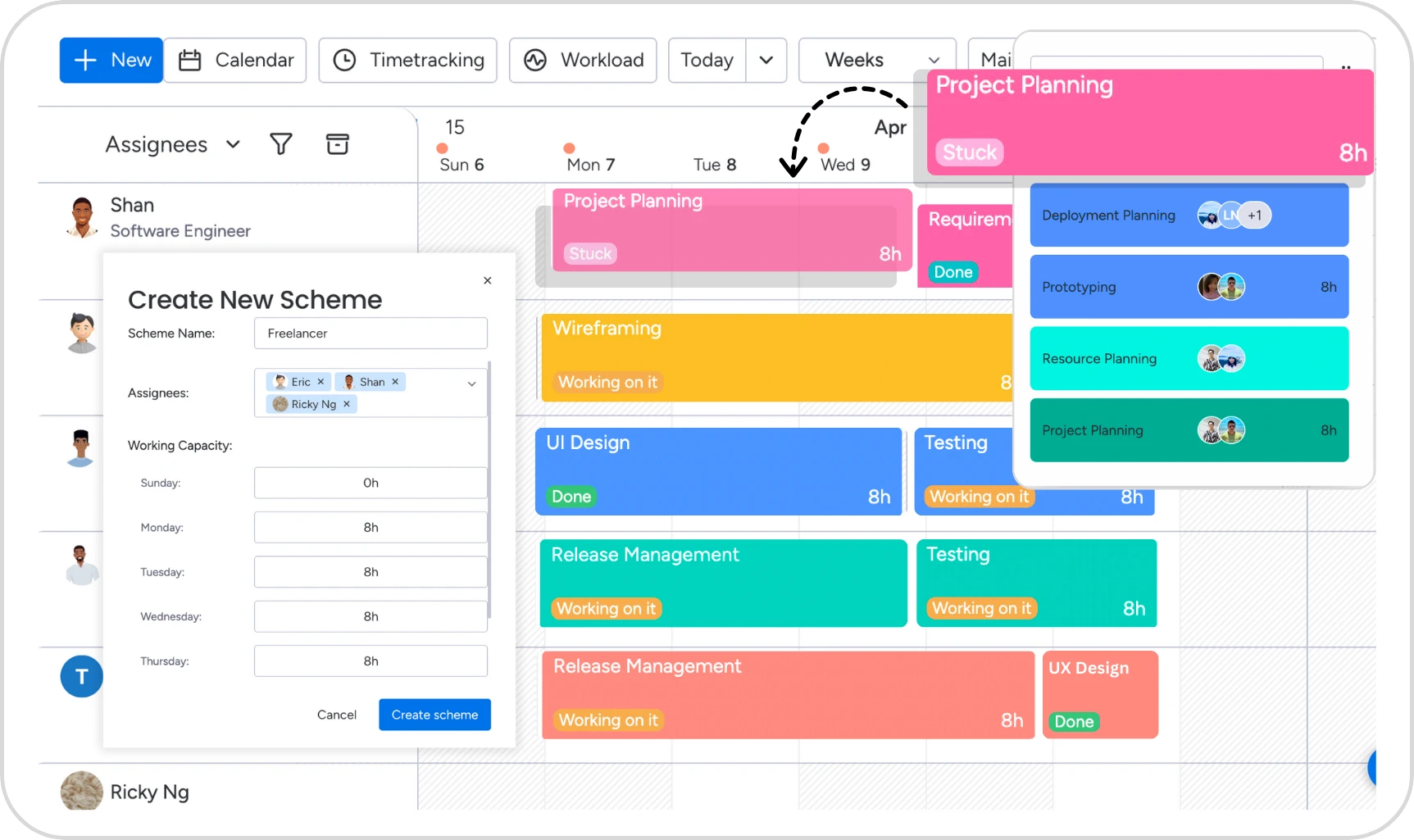Image resolution: width=1414 pixels, height=840 pixels.
Task: Close the Create New Scheme dialog
Action: 487,279
